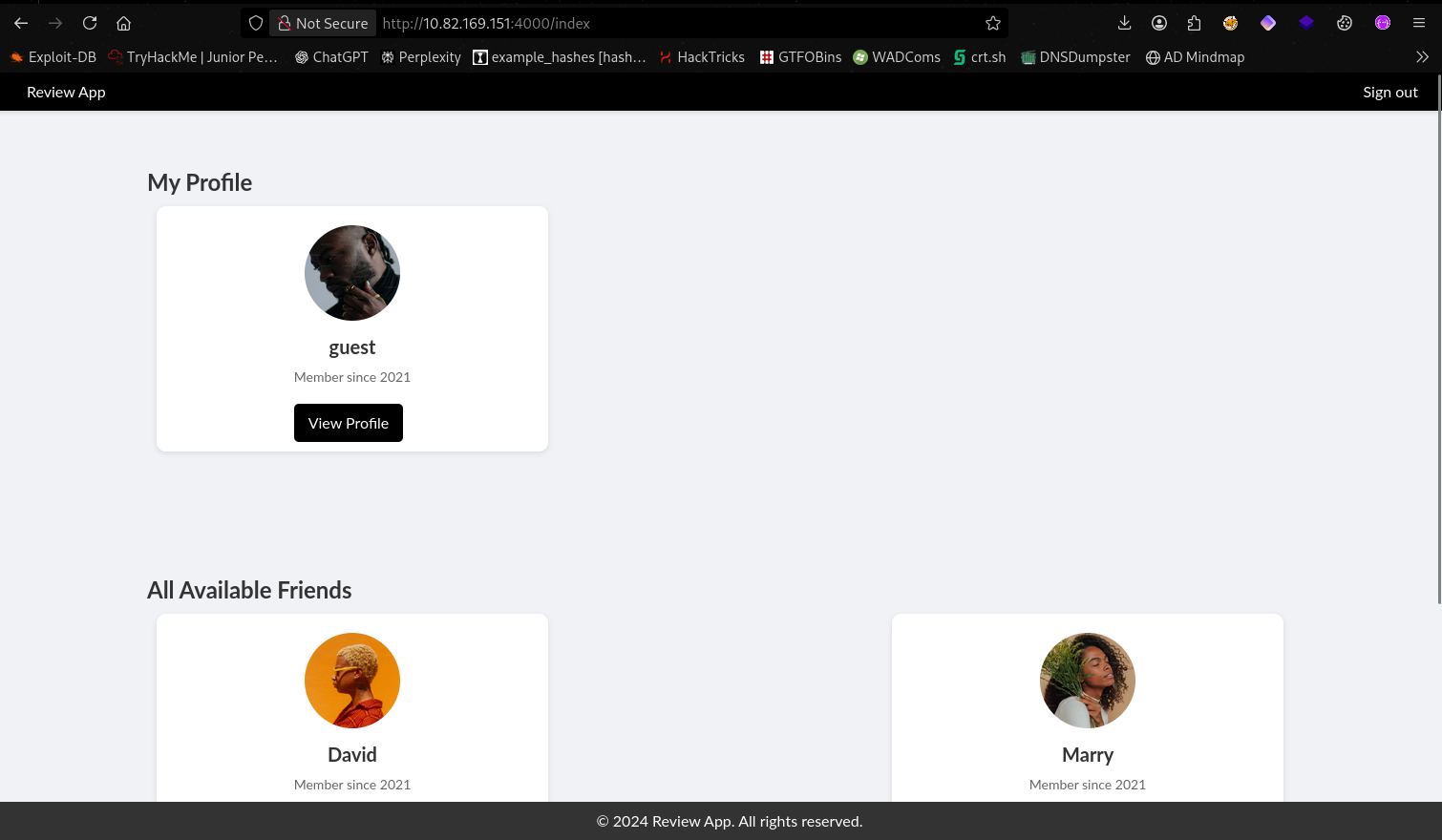This screenshot has width=1442, height=840.
Task: Click the Review App header link
Action: 66,93
